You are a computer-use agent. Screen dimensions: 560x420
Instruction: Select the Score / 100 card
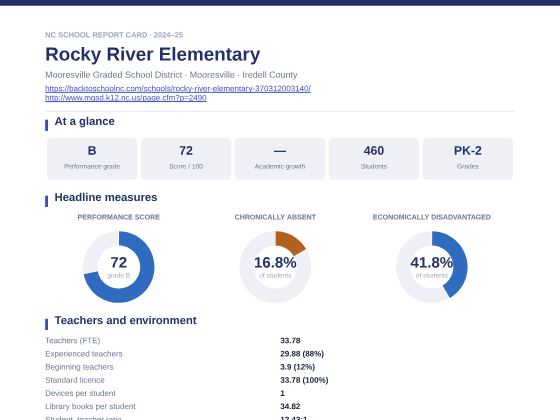[x=186, y=159]
